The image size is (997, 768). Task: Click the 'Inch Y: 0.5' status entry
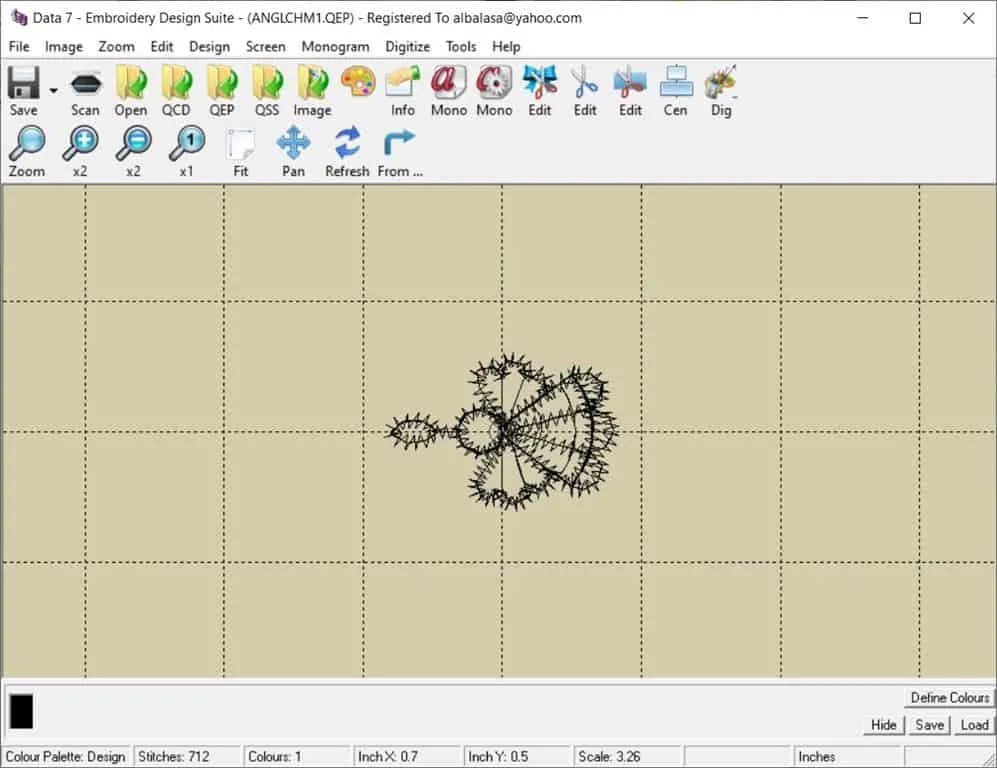tap(498, 757)
